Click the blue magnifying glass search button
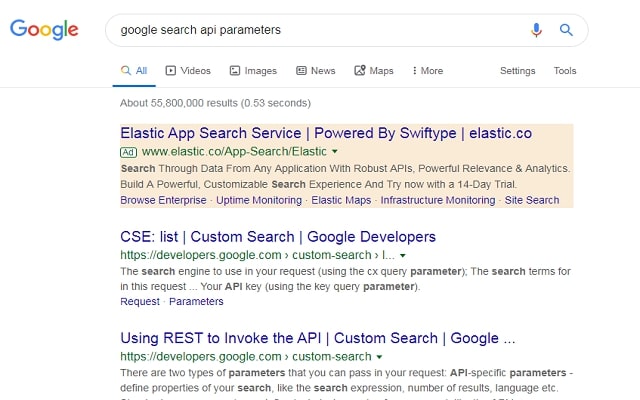The image size is (640, 400). (x=566, y=30)
